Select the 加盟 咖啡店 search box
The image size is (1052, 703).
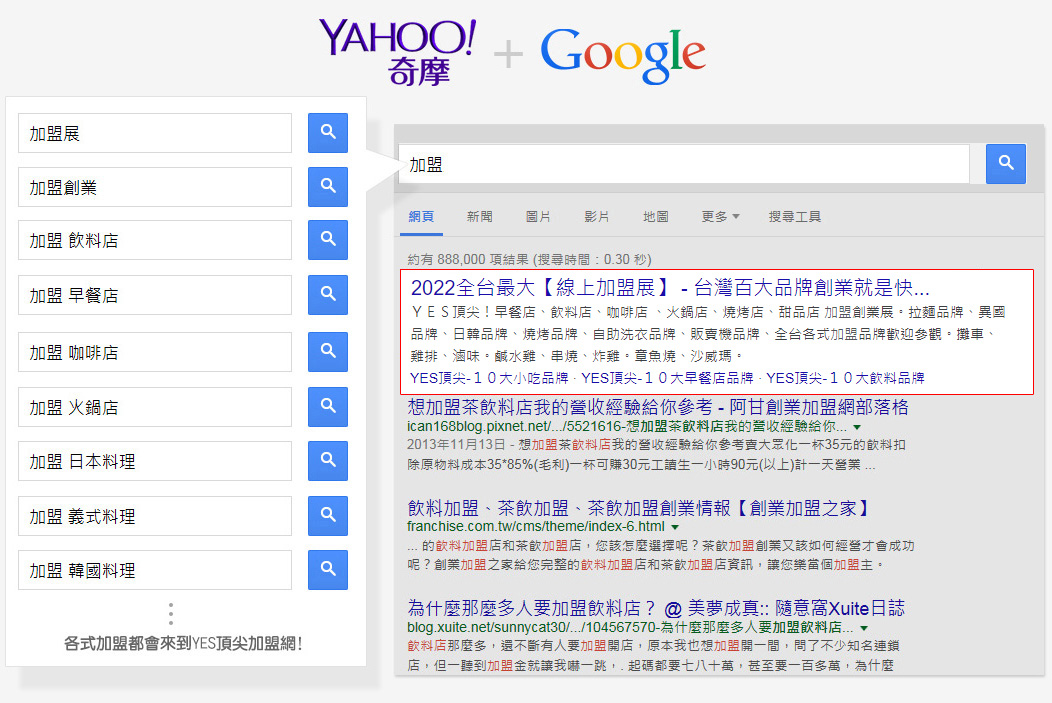[x=155, y=352]
